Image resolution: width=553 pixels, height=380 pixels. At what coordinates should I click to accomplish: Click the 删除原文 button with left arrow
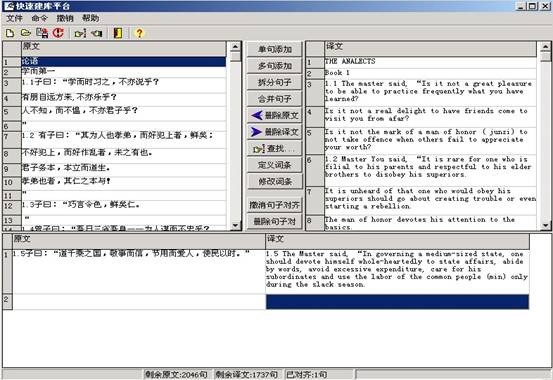tap(275, 115)
